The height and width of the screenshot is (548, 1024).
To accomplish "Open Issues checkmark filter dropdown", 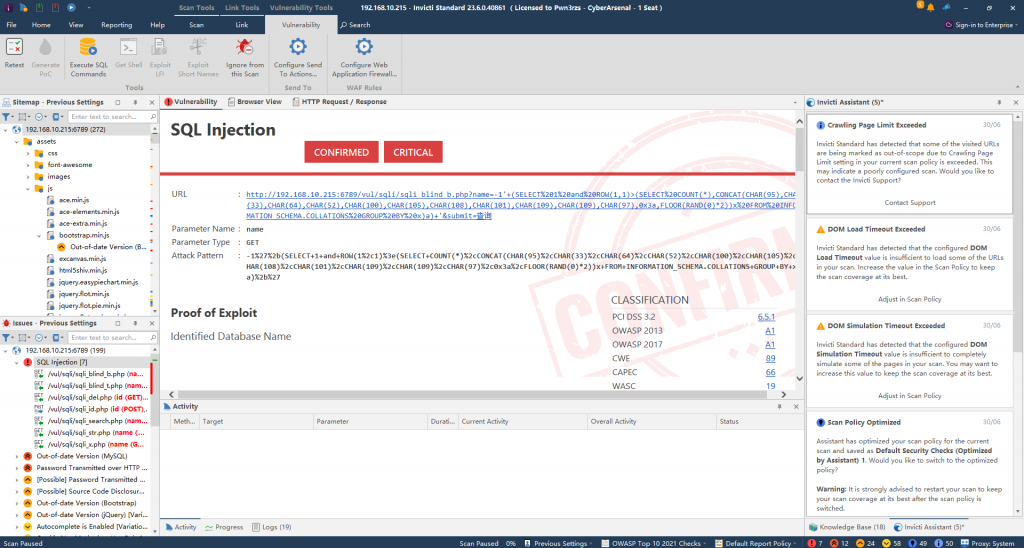I will [x=41, y=338].
